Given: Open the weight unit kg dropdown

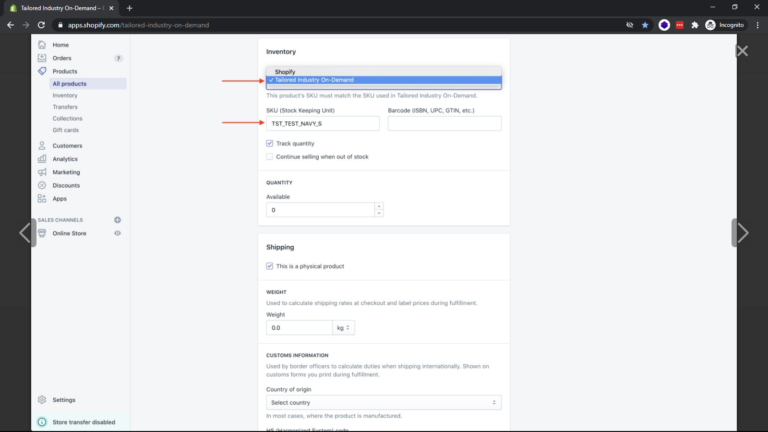Looking at the screenshot, I should coord(344,328).
